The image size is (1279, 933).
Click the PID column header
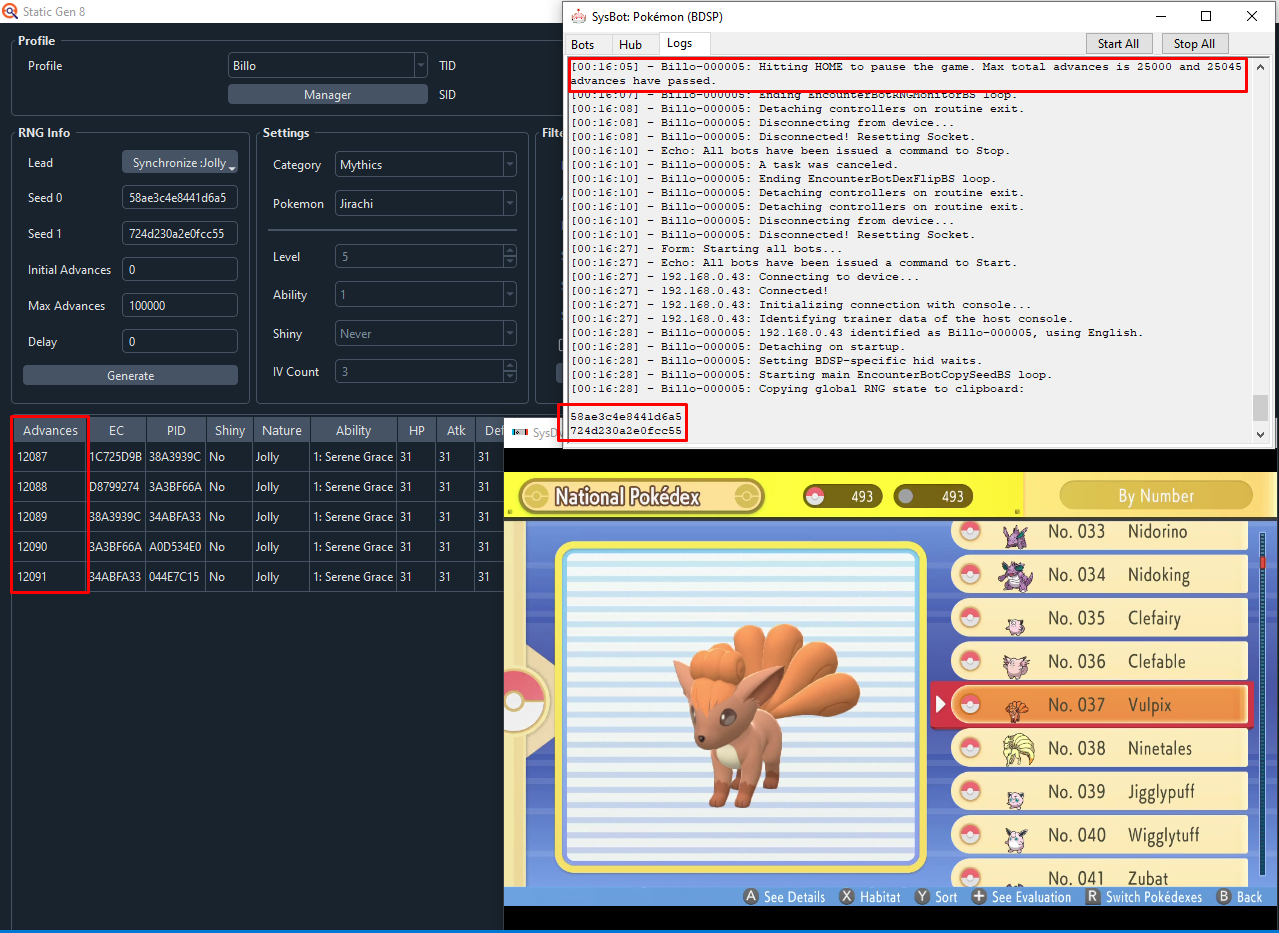click(176, 430)
